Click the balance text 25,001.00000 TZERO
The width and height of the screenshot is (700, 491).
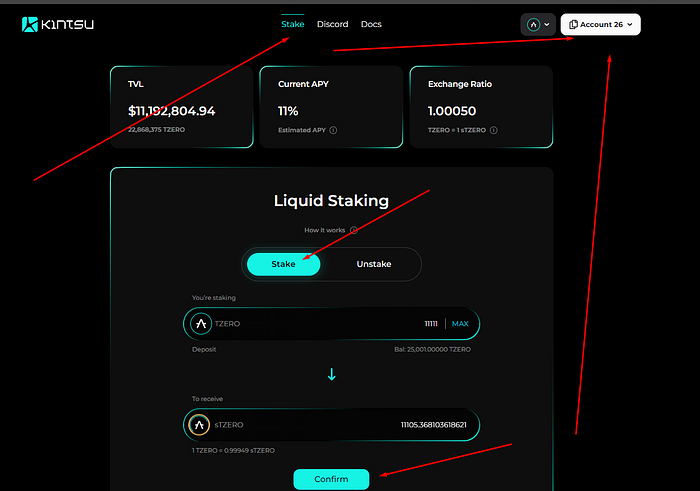tap(432, 349)
